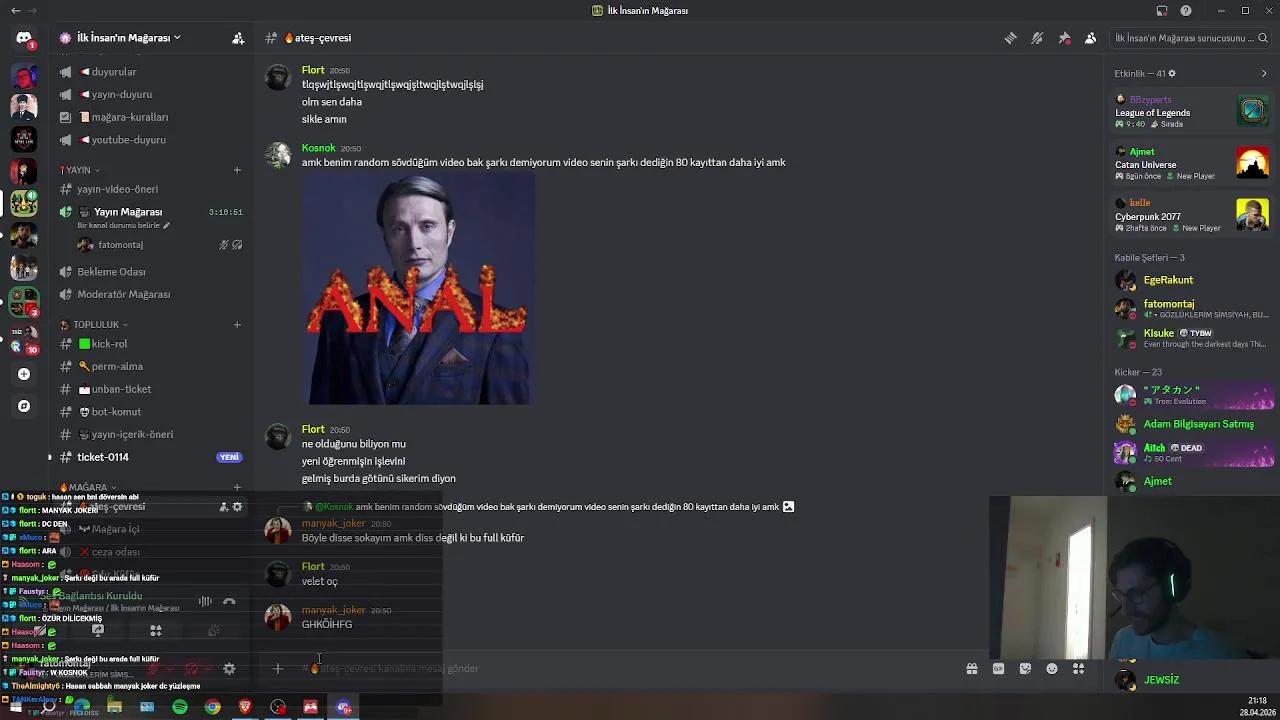Open the gift Nitro icon

click(x=971, y=669)
